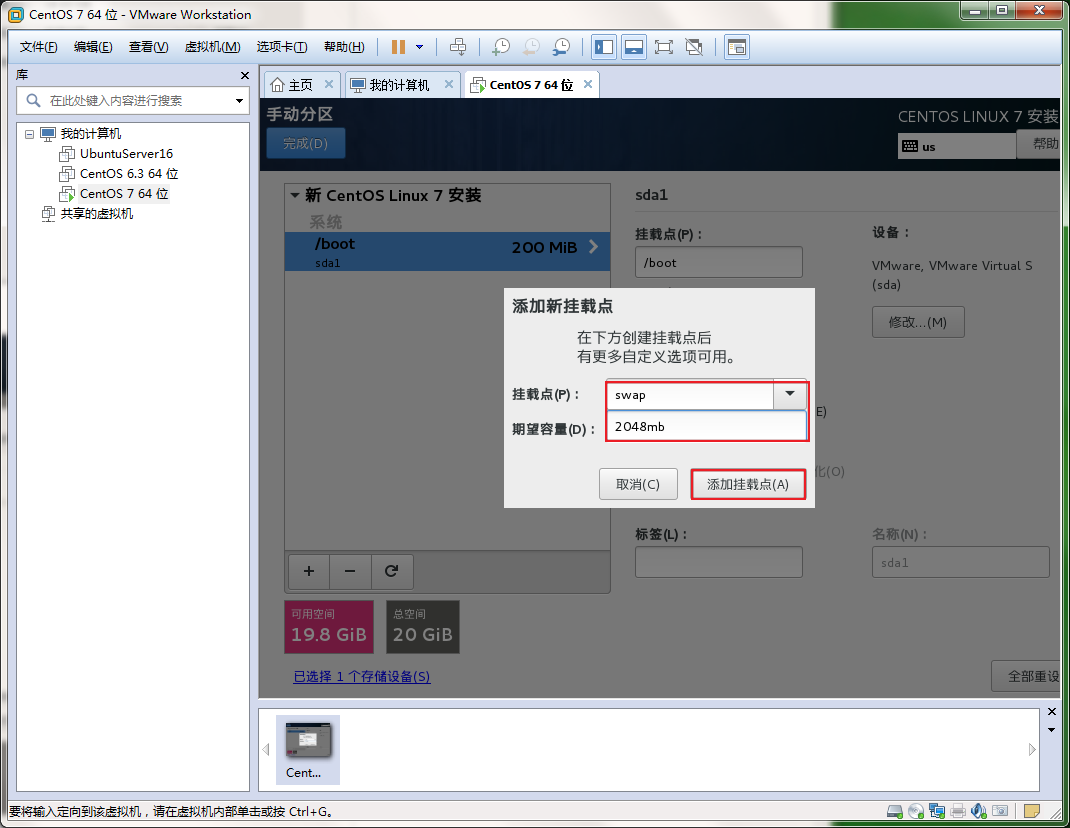Click the /boot mount point field on the sda1 panel

[x=719, y=263]
